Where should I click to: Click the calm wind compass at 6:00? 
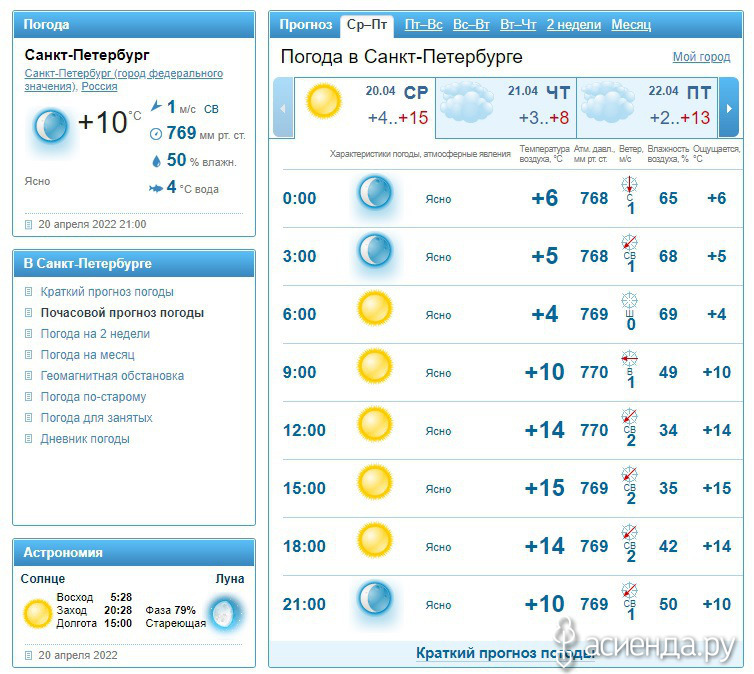click(629, 300)
